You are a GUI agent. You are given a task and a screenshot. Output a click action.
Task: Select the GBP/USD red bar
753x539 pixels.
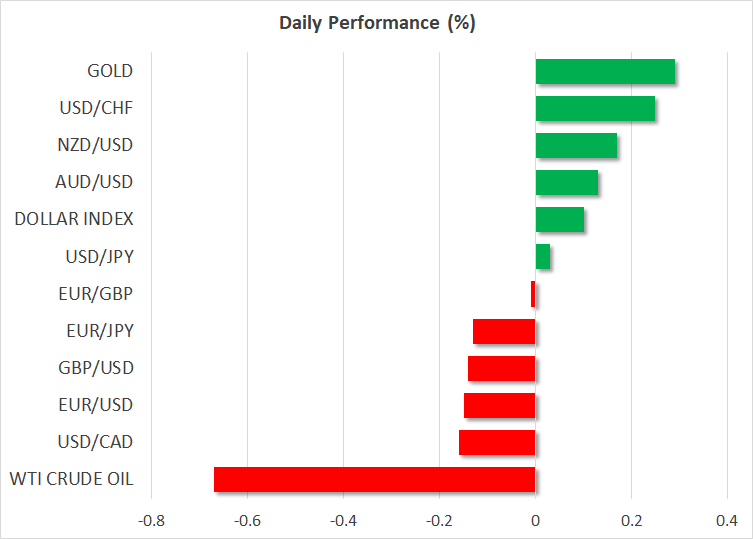coord(502,368)
